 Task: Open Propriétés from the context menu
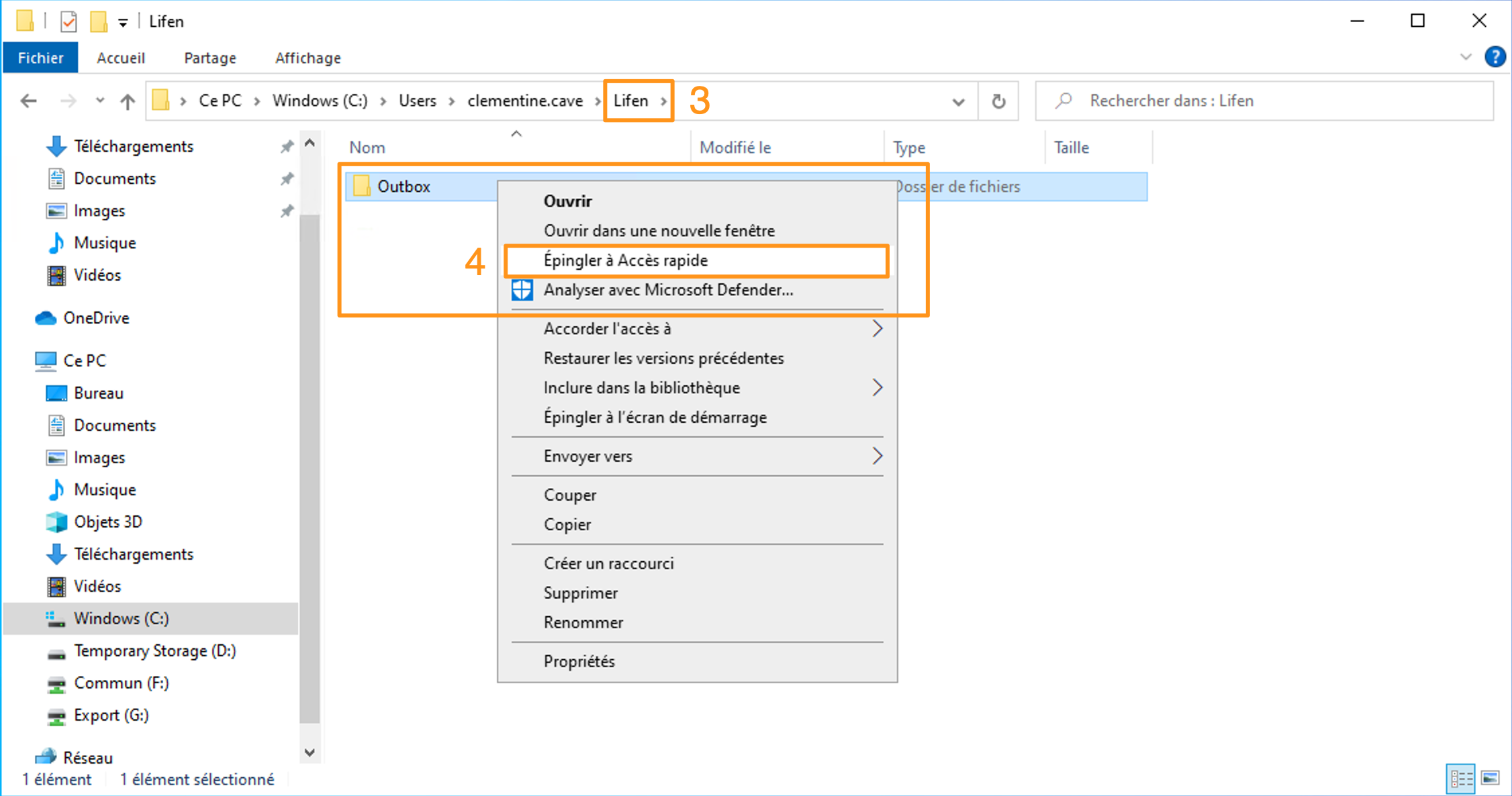697,662
